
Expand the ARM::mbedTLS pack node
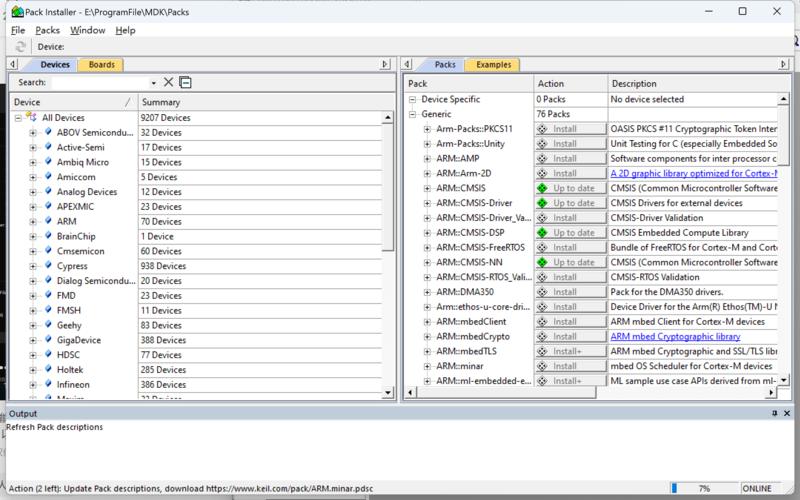428,352
